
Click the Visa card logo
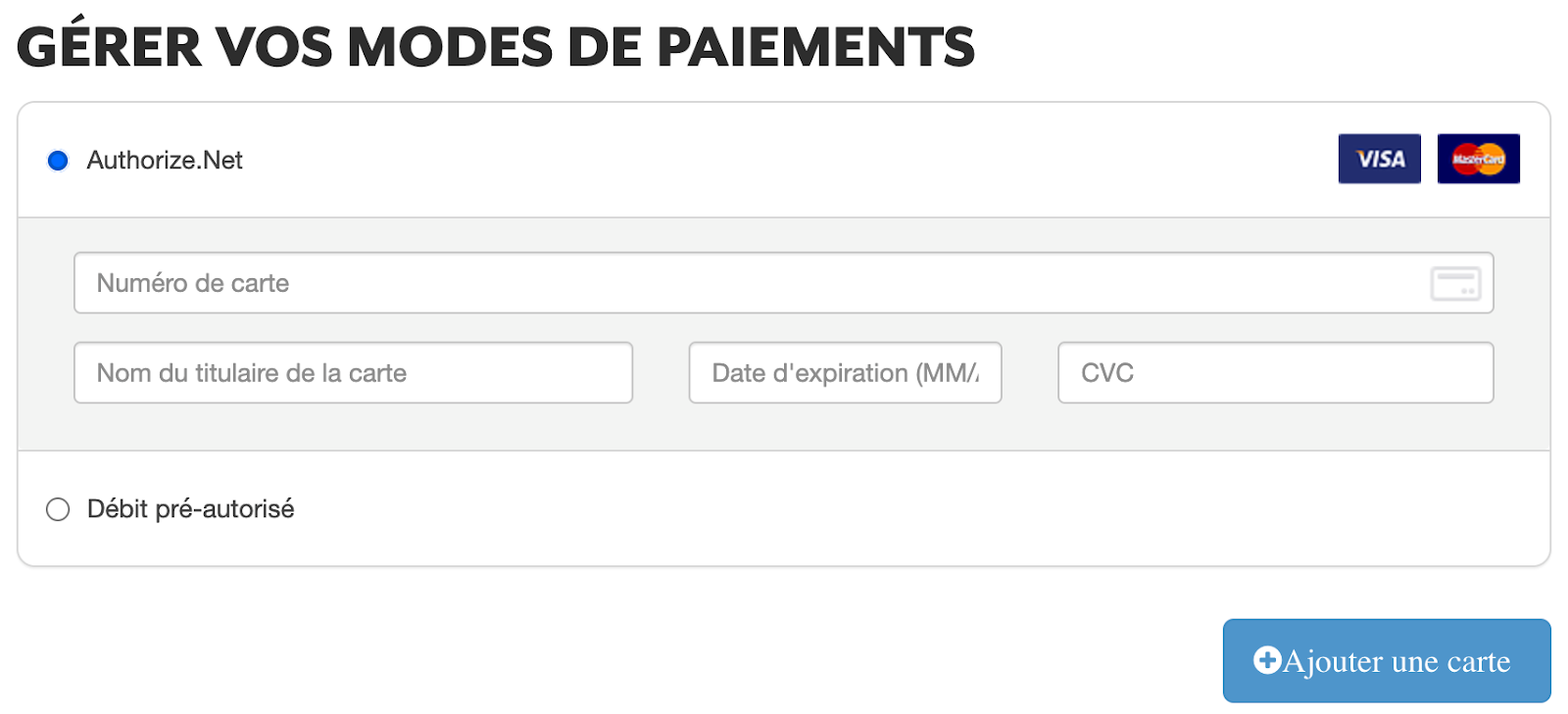click(x=1379, y=159)
